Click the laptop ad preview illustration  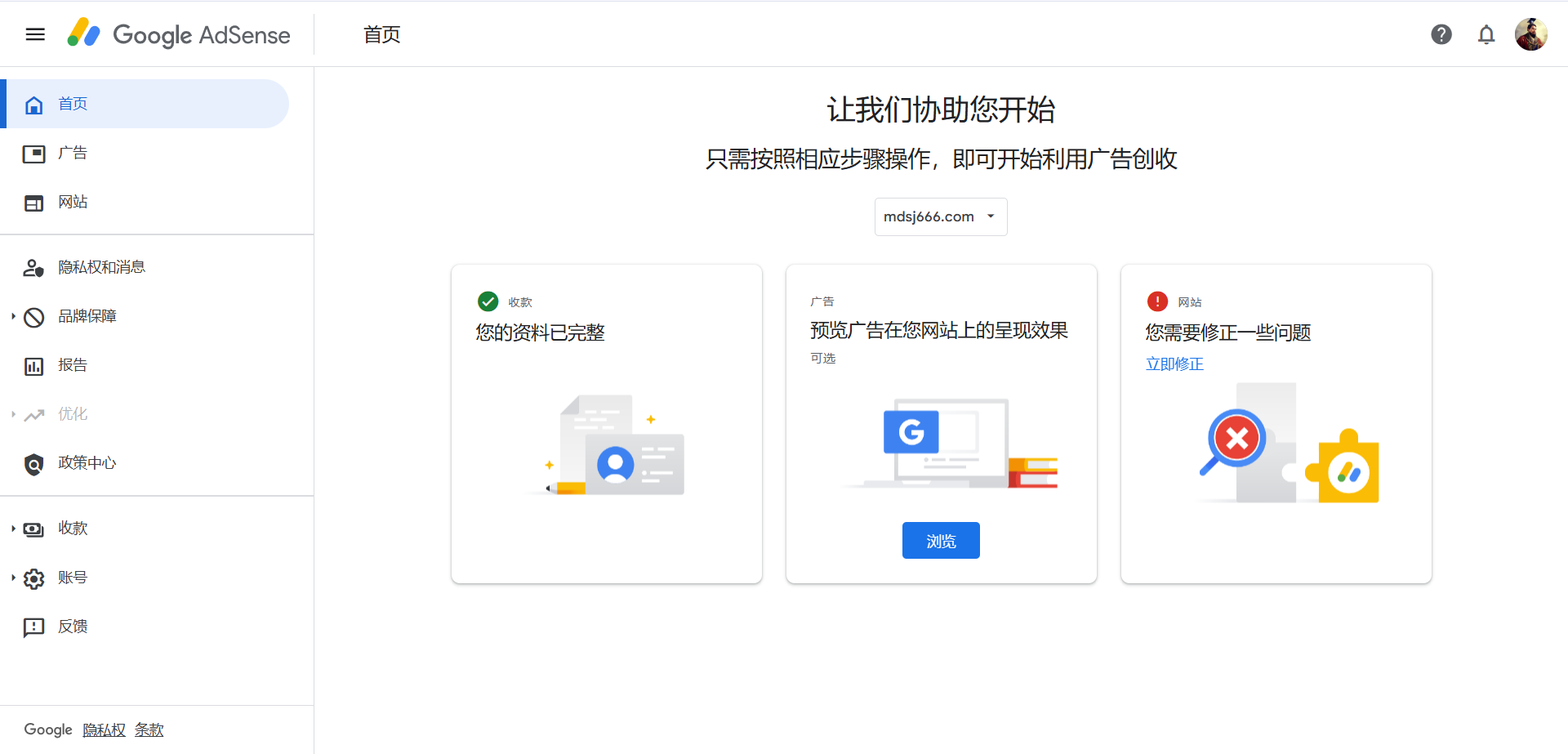click(951, 444)
